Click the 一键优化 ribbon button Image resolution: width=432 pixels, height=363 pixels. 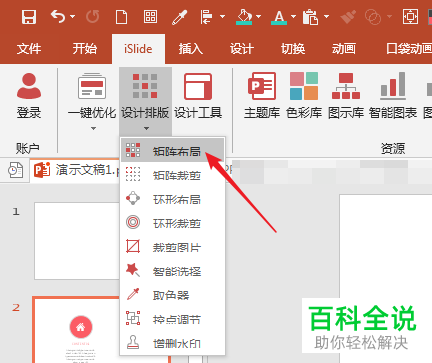pos(92,96)
